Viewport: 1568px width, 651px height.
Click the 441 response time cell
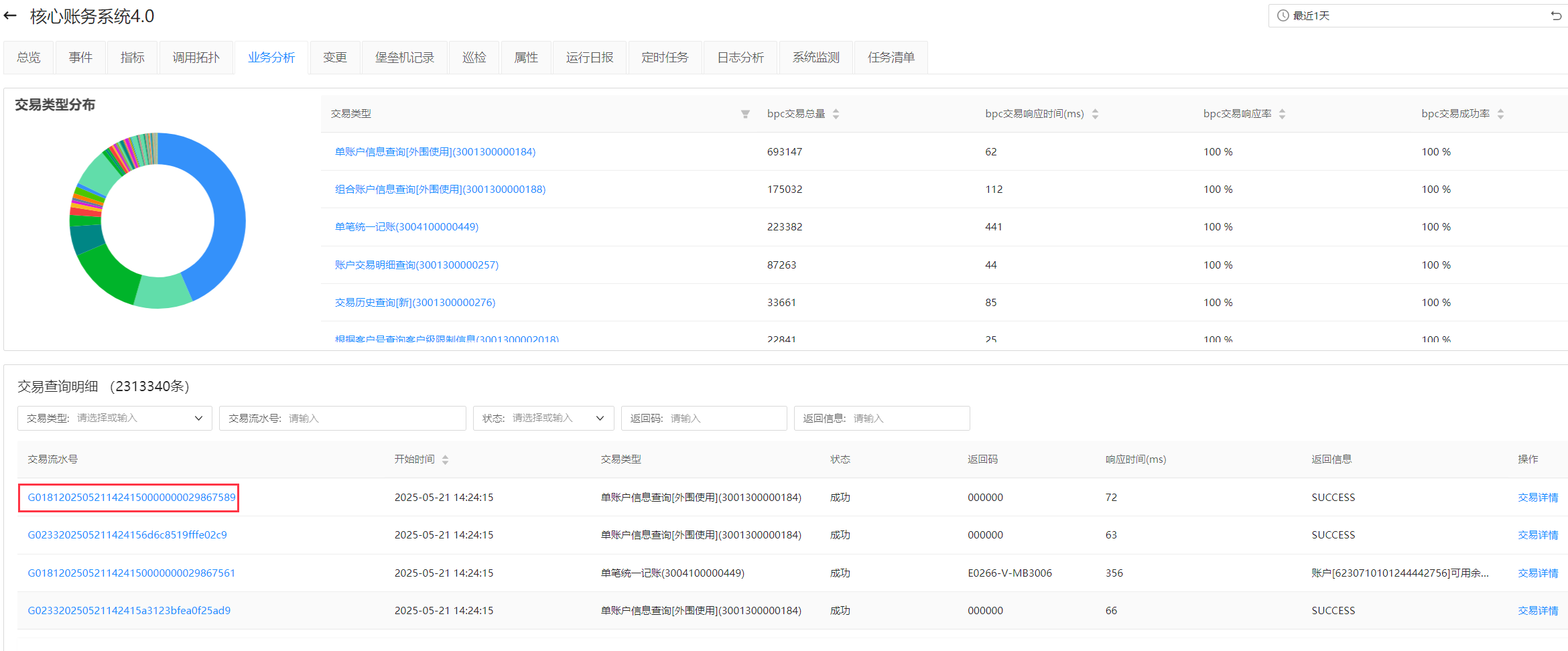pyautogui.click(x=994, y=227)
